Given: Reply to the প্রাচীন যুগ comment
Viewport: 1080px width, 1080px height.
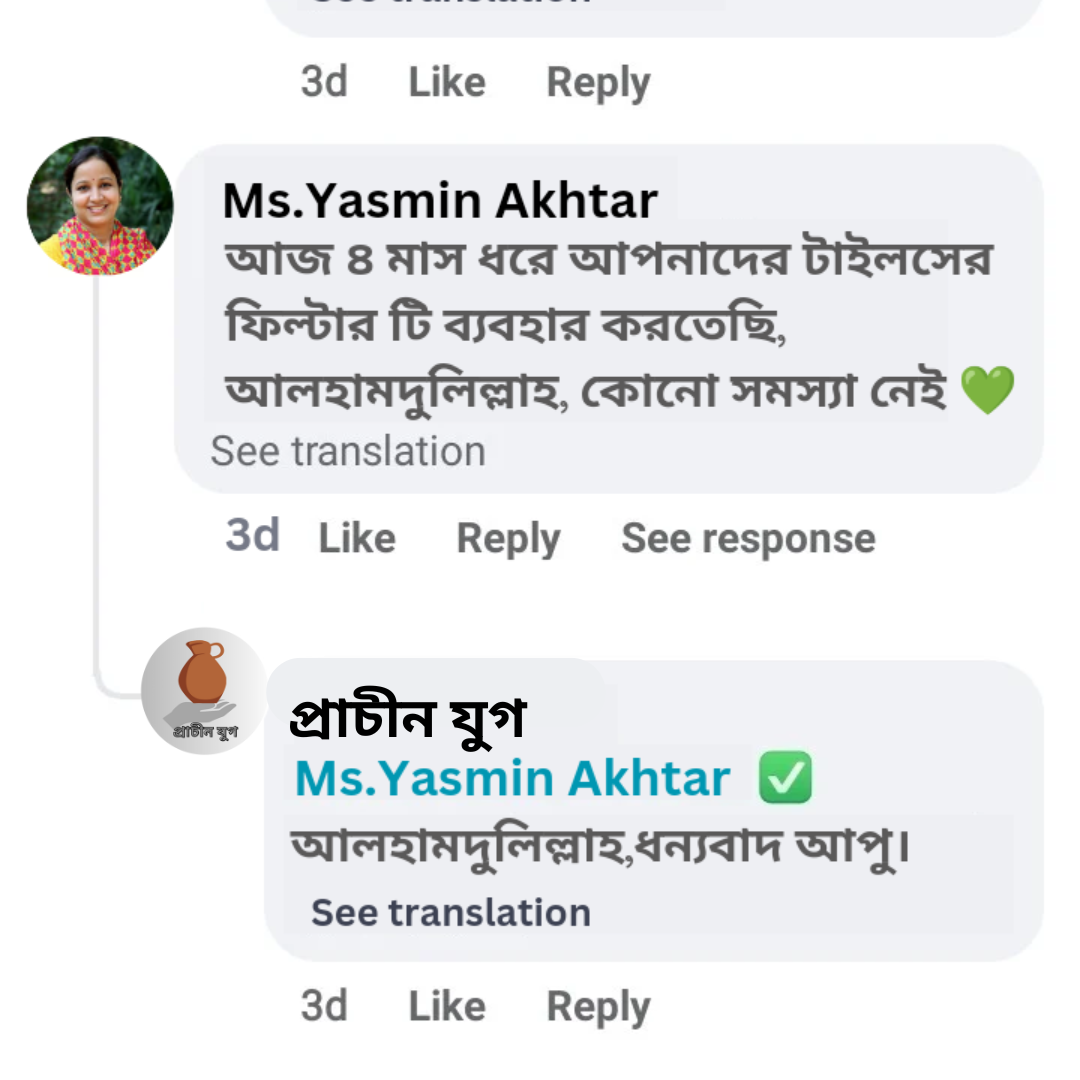Looking at the screenshot, I should pos(597,1006).
